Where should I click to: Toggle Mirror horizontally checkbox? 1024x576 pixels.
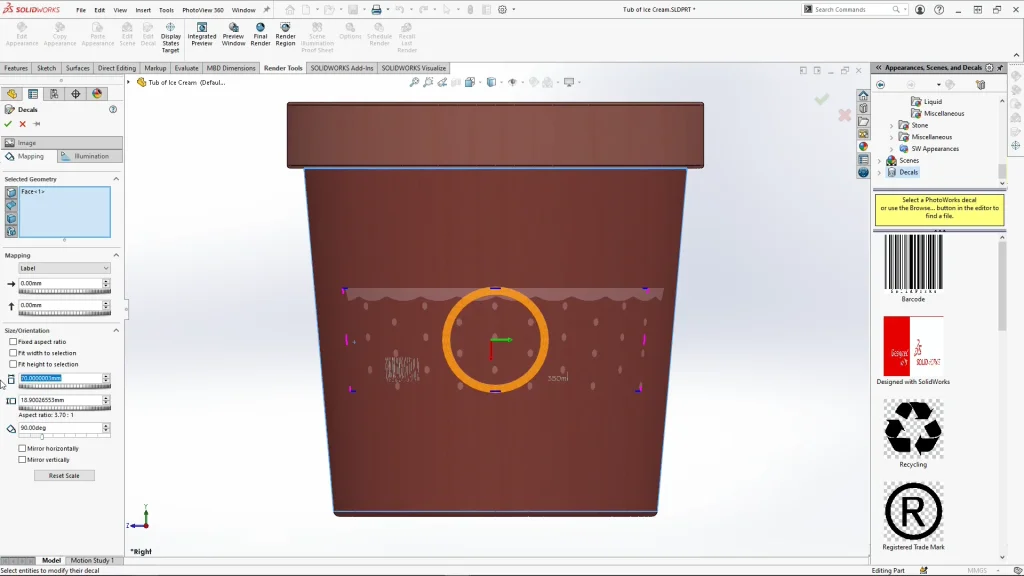[23, 448]
